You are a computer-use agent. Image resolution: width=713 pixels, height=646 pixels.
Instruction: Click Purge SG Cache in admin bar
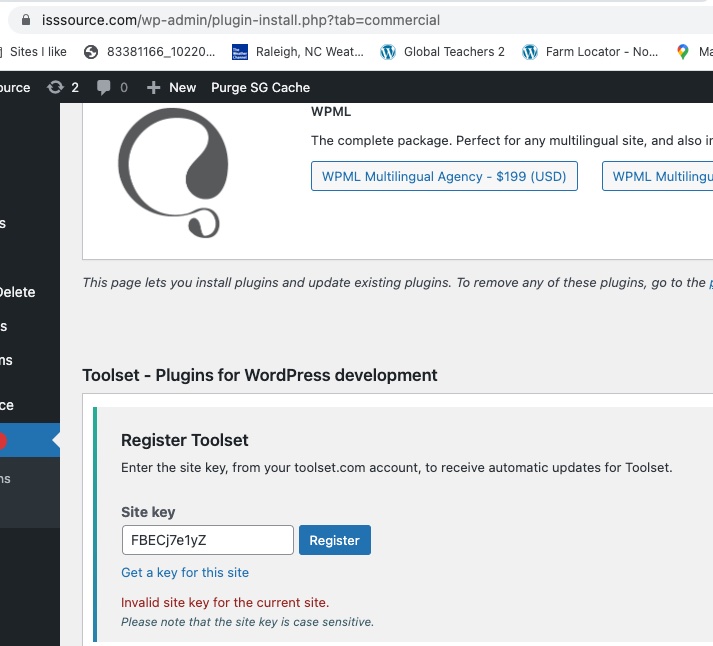261,87
